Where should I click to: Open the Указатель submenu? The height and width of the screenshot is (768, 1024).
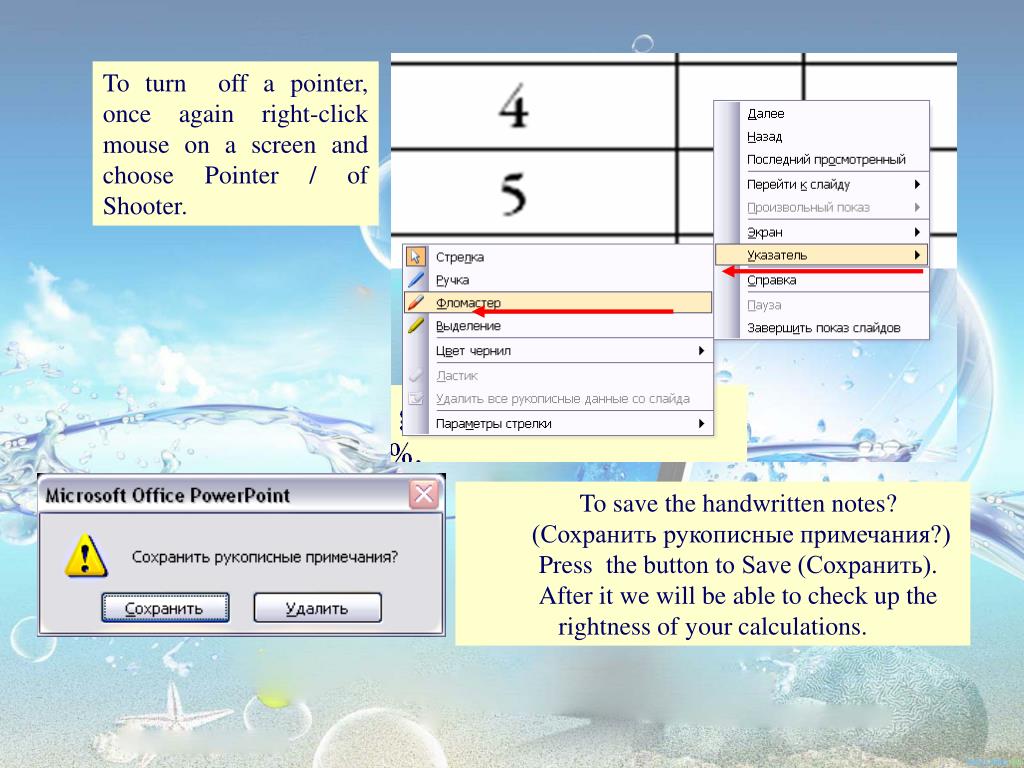pyautogui.click(x=822, y=255)
